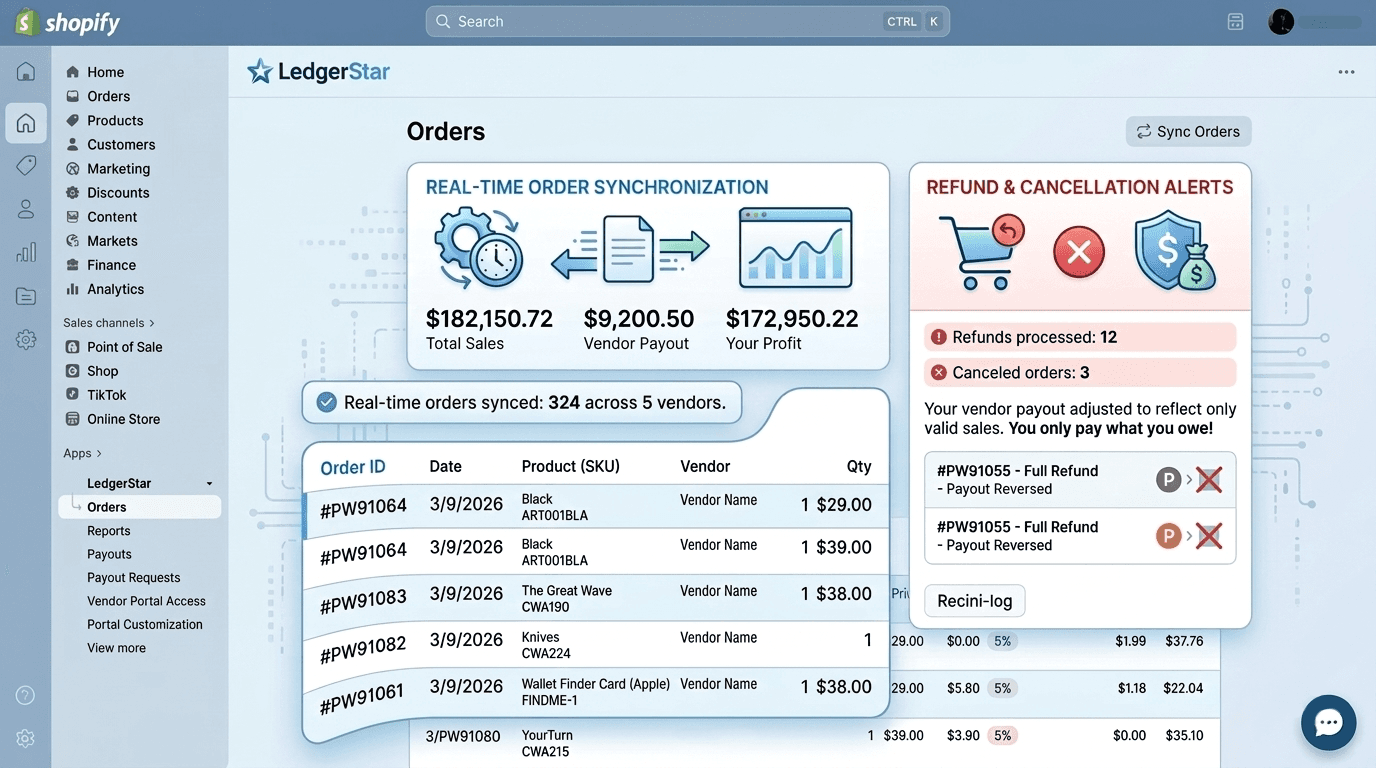The height and width of the screenshot is (768, 1376).
Task: Click the Sync Orders button
Action: point(1188,131)
